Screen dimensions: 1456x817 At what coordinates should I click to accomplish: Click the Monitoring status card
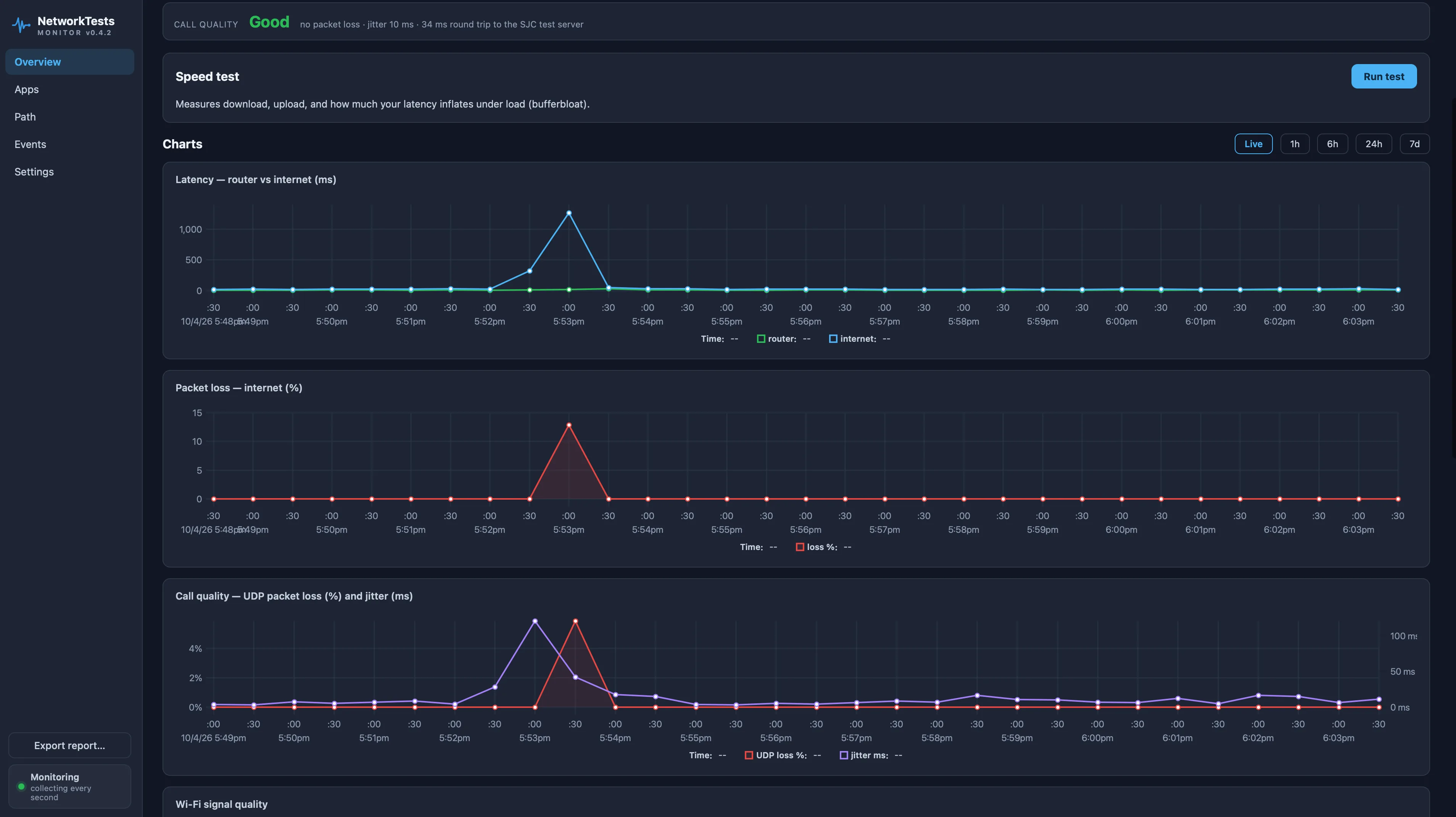[69, 786]
